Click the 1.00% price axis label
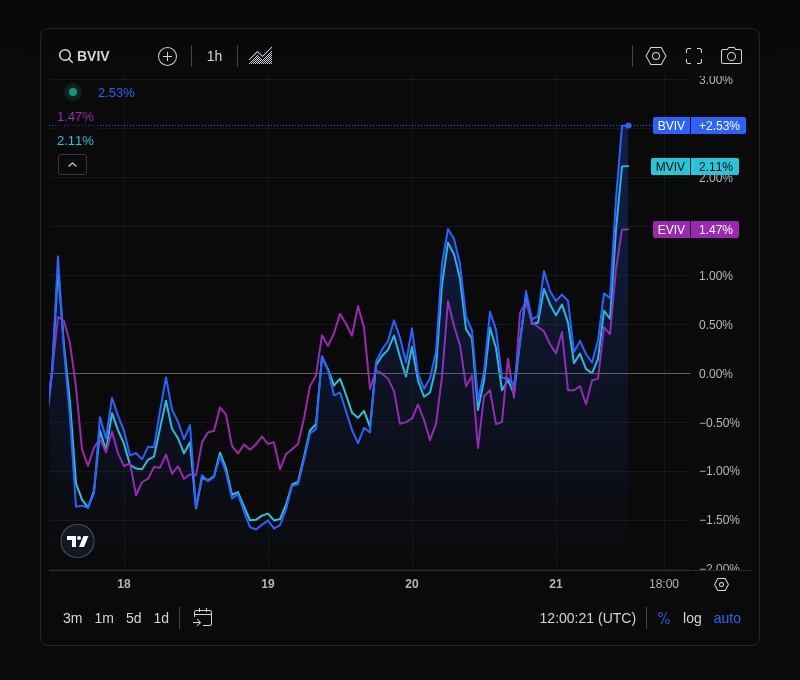 coord(715,276)
